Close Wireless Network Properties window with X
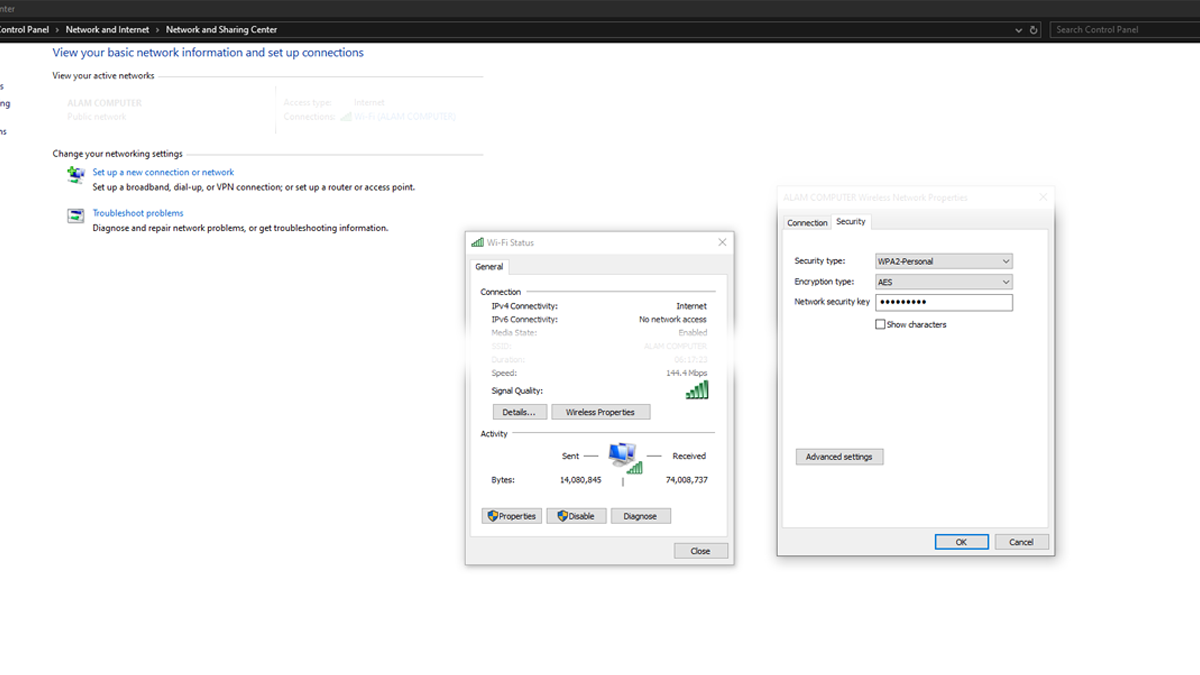Viewport: 1200px width, 675px height. pyautogui.click(x=1043, y=198)
